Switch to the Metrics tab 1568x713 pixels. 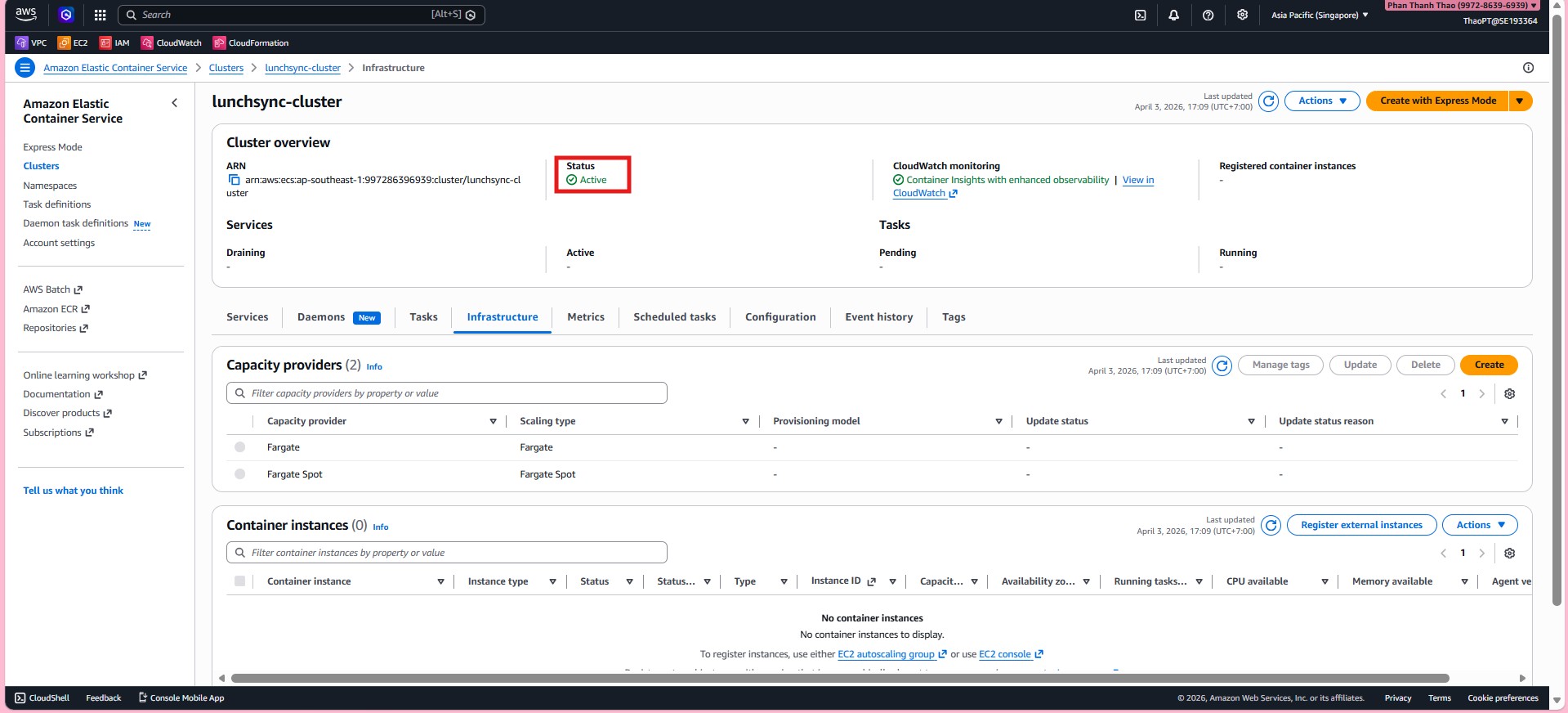point(585,317)
